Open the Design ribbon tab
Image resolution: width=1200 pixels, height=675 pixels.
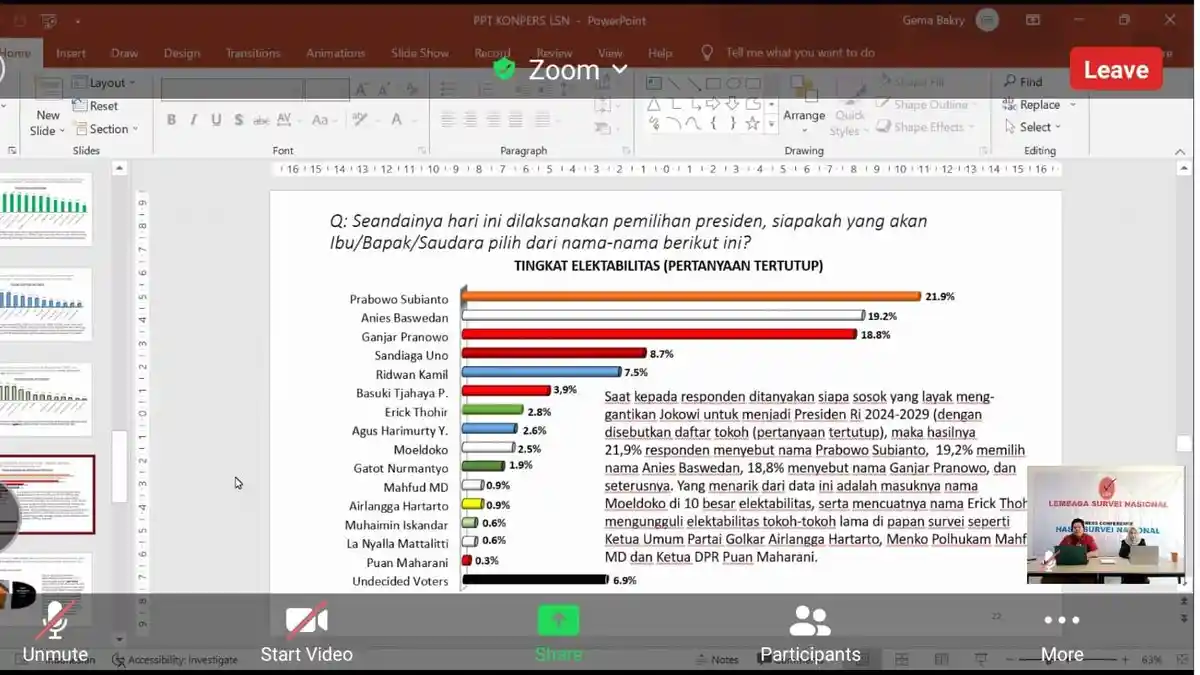pyautogui.click(x=182, y=53)
